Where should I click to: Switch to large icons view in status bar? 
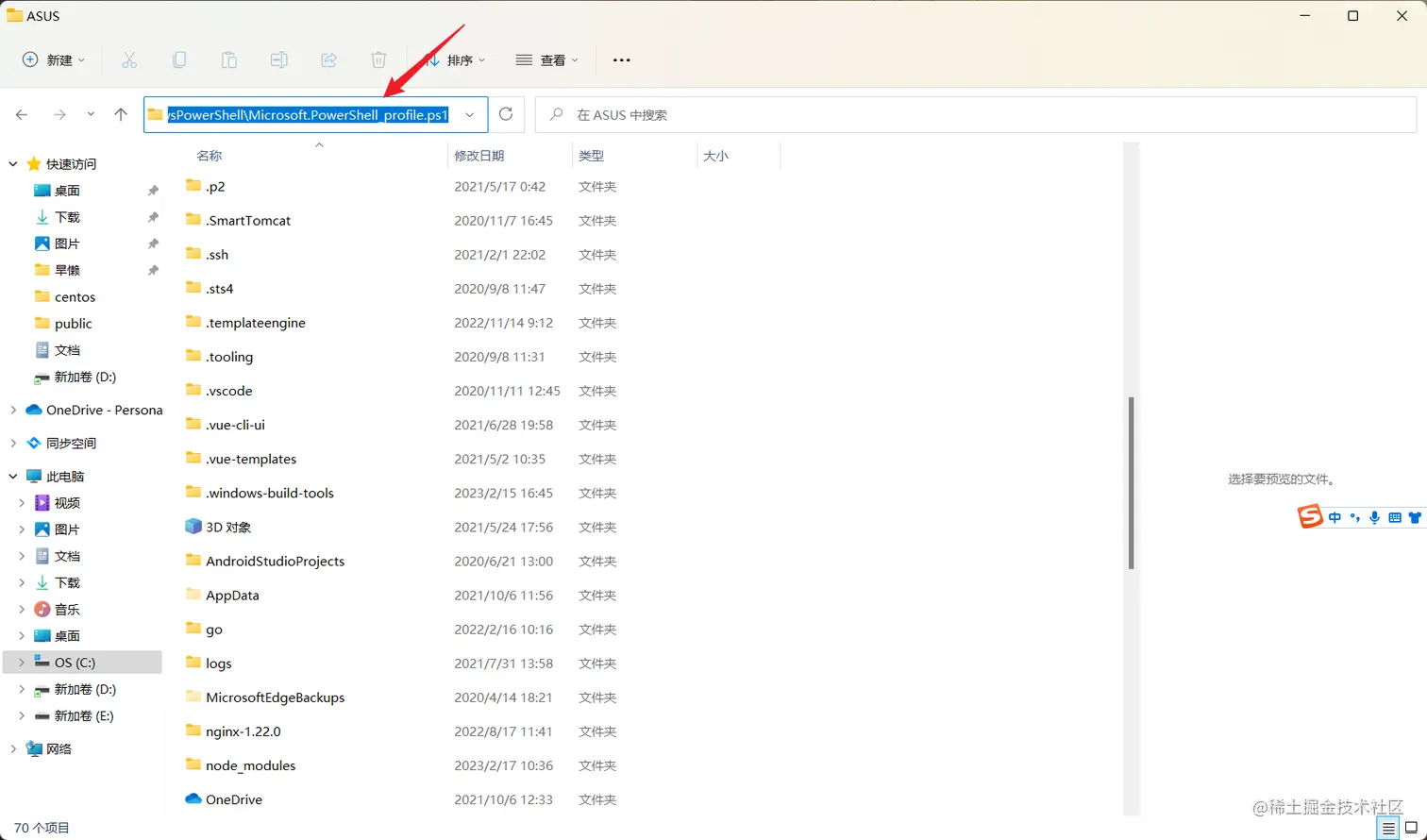1411,828
